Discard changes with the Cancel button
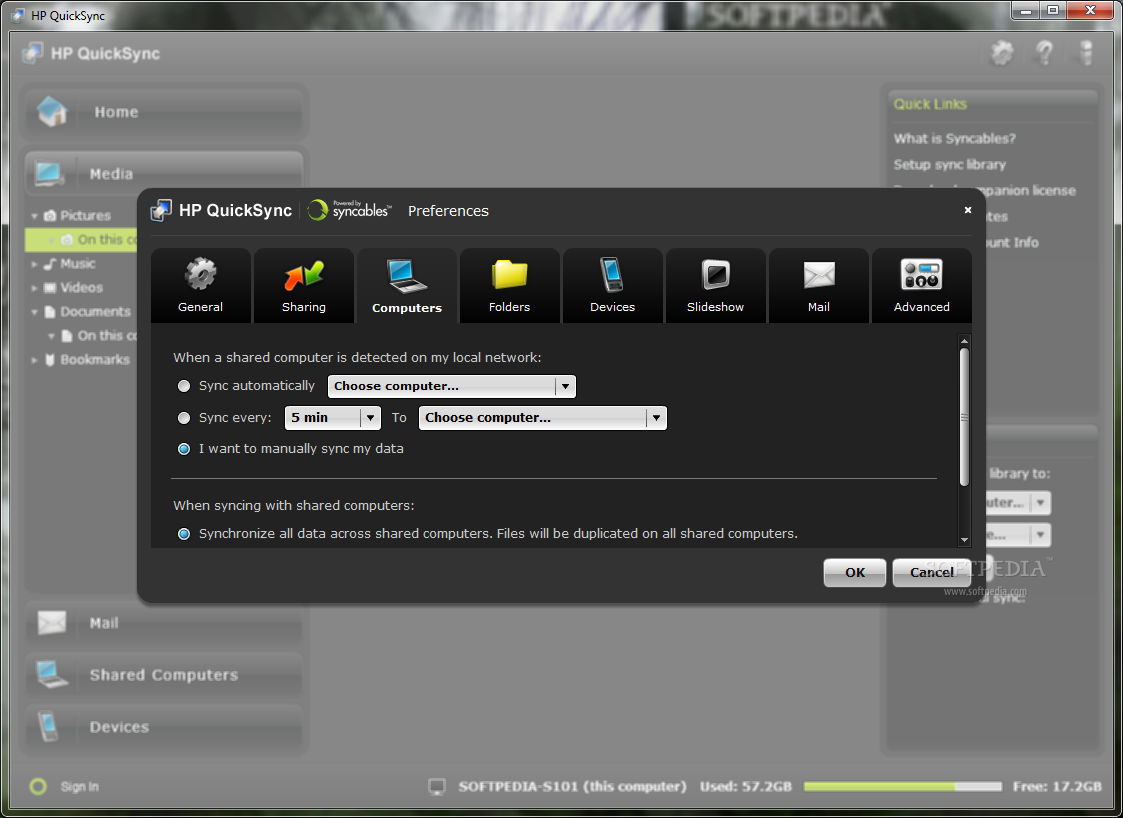 coord(932,572)
